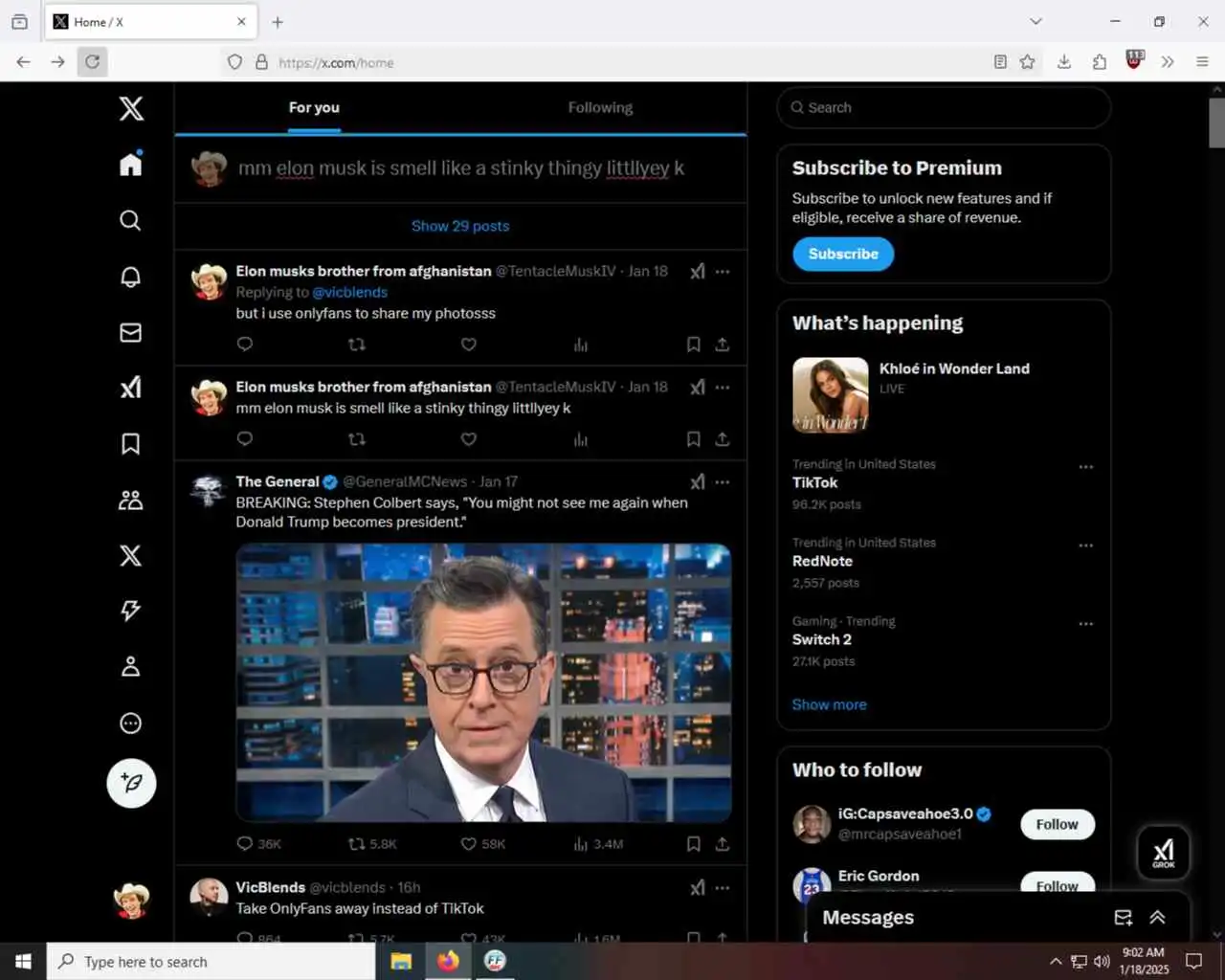1225x980 pixels.
Task: Open Stephen Colbert image in post
Action: pyautogui.click(x=484, y=682)
